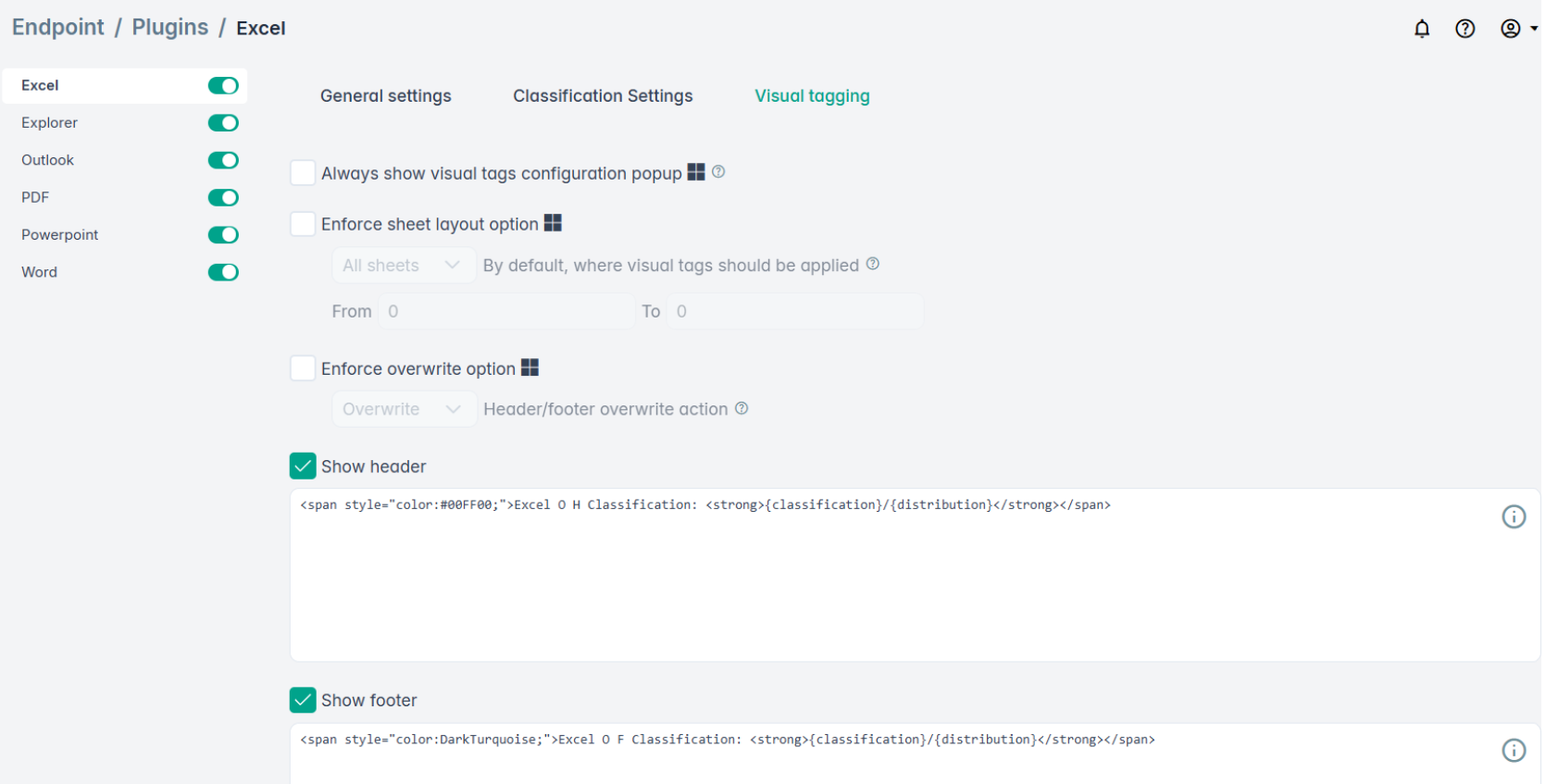Click the From sheet number field
This screenshot has width=1546, height=784.
(506, 312)
